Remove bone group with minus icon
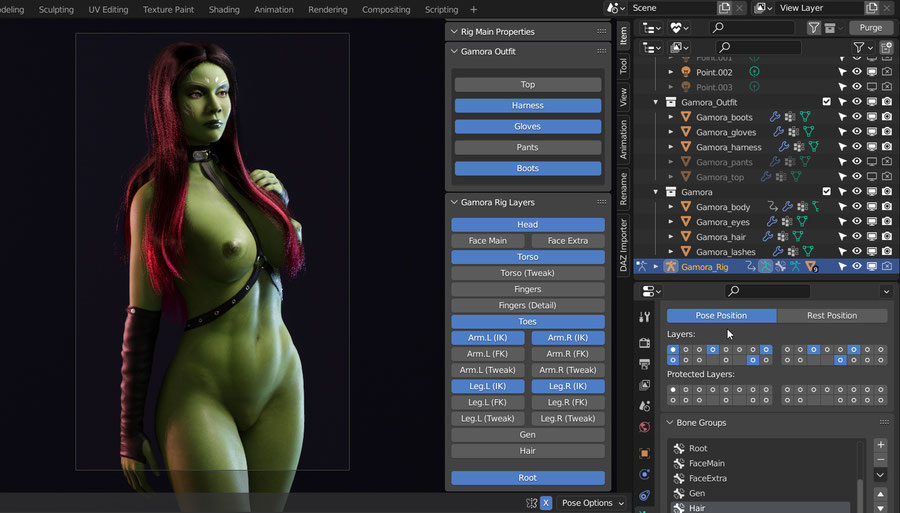This screenshot has height=513, width=900. pos(880,460)
